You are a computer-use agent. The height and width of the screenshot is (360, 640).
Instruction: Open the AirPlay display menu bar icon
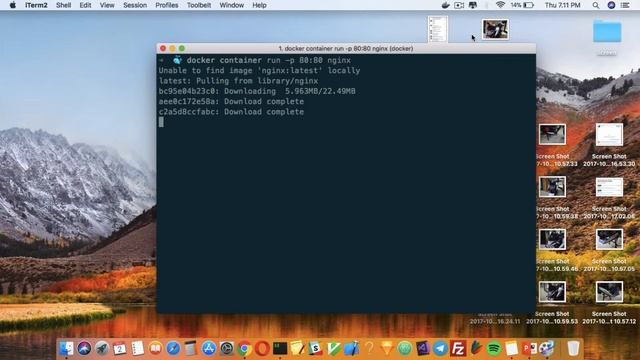[x=473, y=5]
